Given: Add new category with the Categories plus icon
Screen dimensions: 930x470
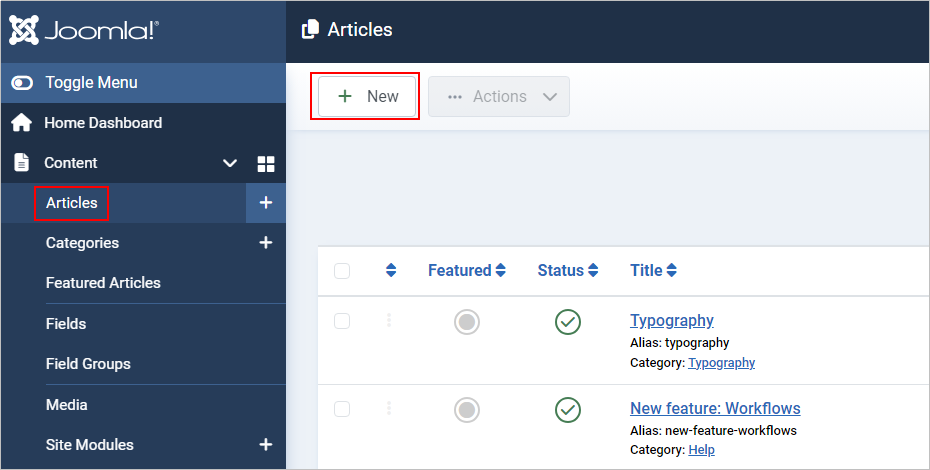Looking at the screenshot, I should tap(266, 242).
